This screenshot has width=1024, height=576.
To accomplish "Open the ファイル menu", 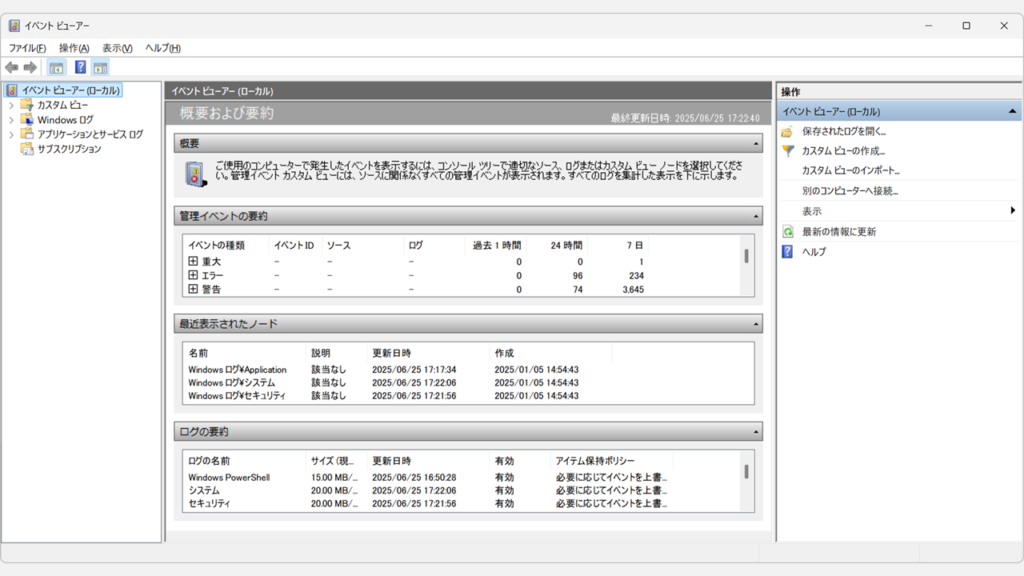I will coord(27,48).
